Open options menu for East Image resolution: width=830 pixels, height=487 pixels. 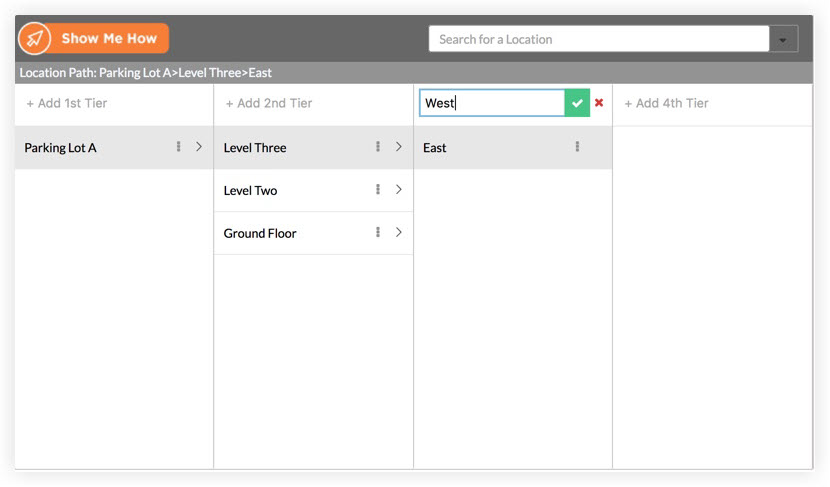577,147
